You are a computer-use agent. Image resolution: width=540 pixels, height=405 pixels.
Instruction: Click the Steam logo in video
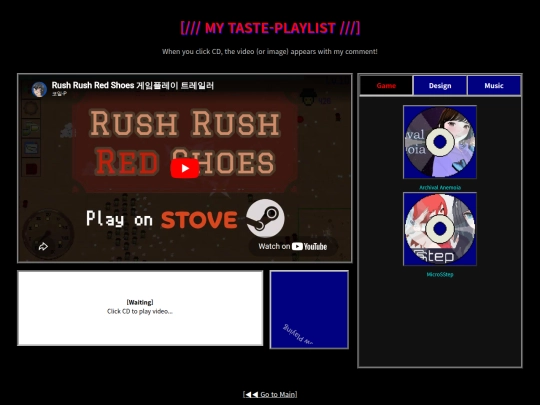pyautogui.click(x=265, y=218)
